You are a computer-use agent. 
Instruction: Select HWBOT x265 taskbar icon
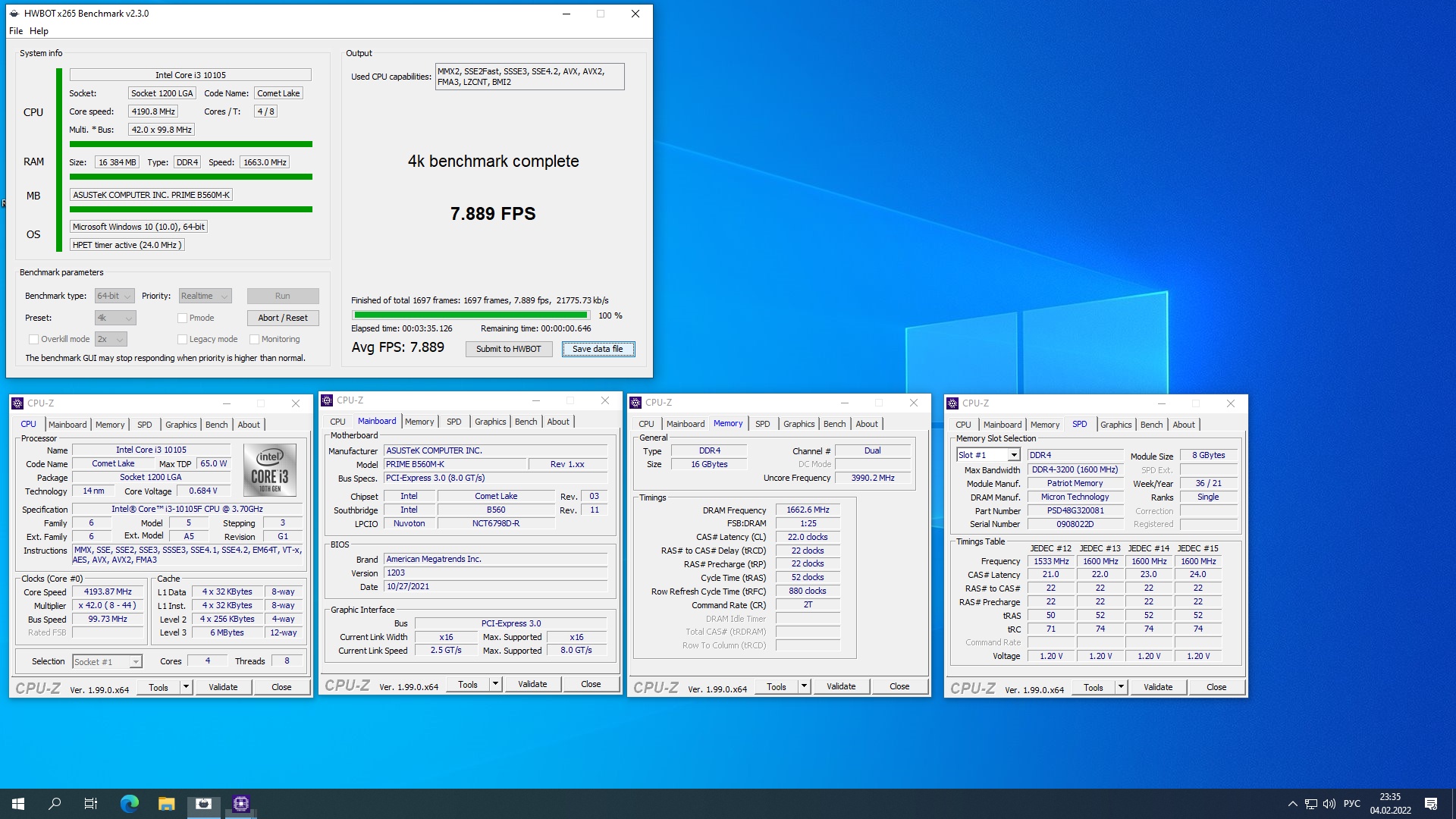pos(203,804)
